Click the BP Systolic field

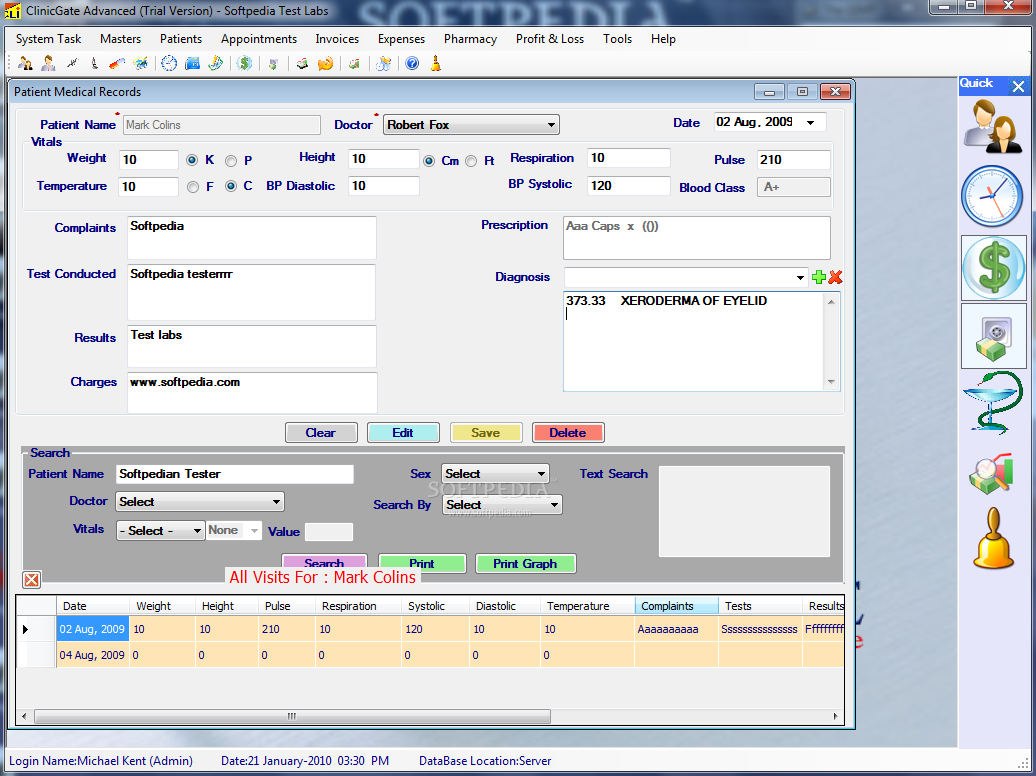[x=628, y=186]
